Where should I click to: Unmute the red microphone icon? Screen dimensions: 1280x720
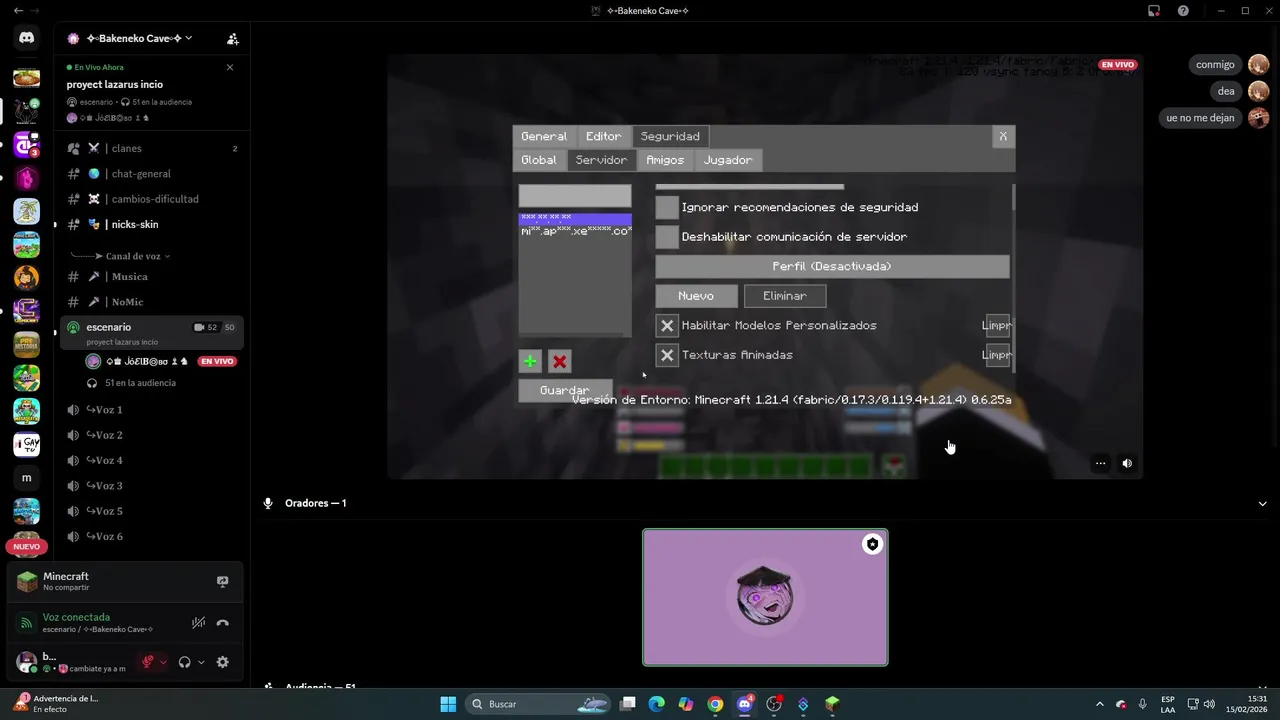click(x=148, y=662)
